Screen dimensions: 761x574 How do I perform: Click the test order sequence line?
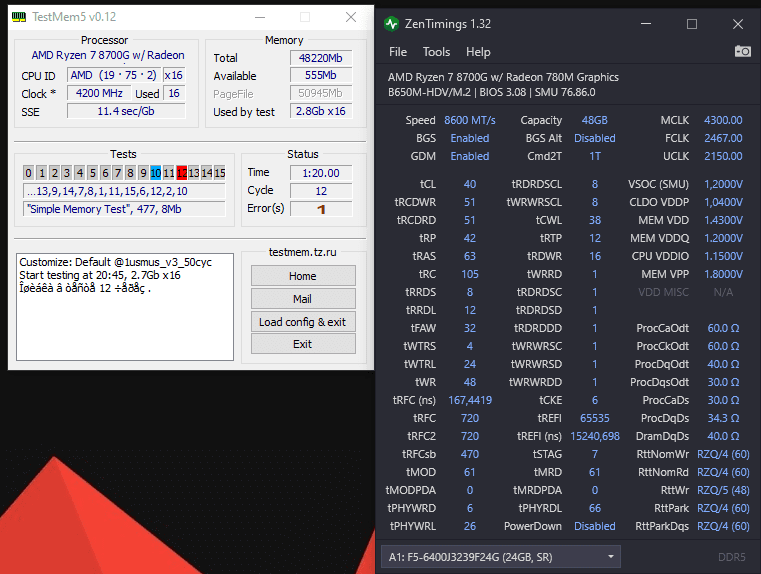pos(124,191)
